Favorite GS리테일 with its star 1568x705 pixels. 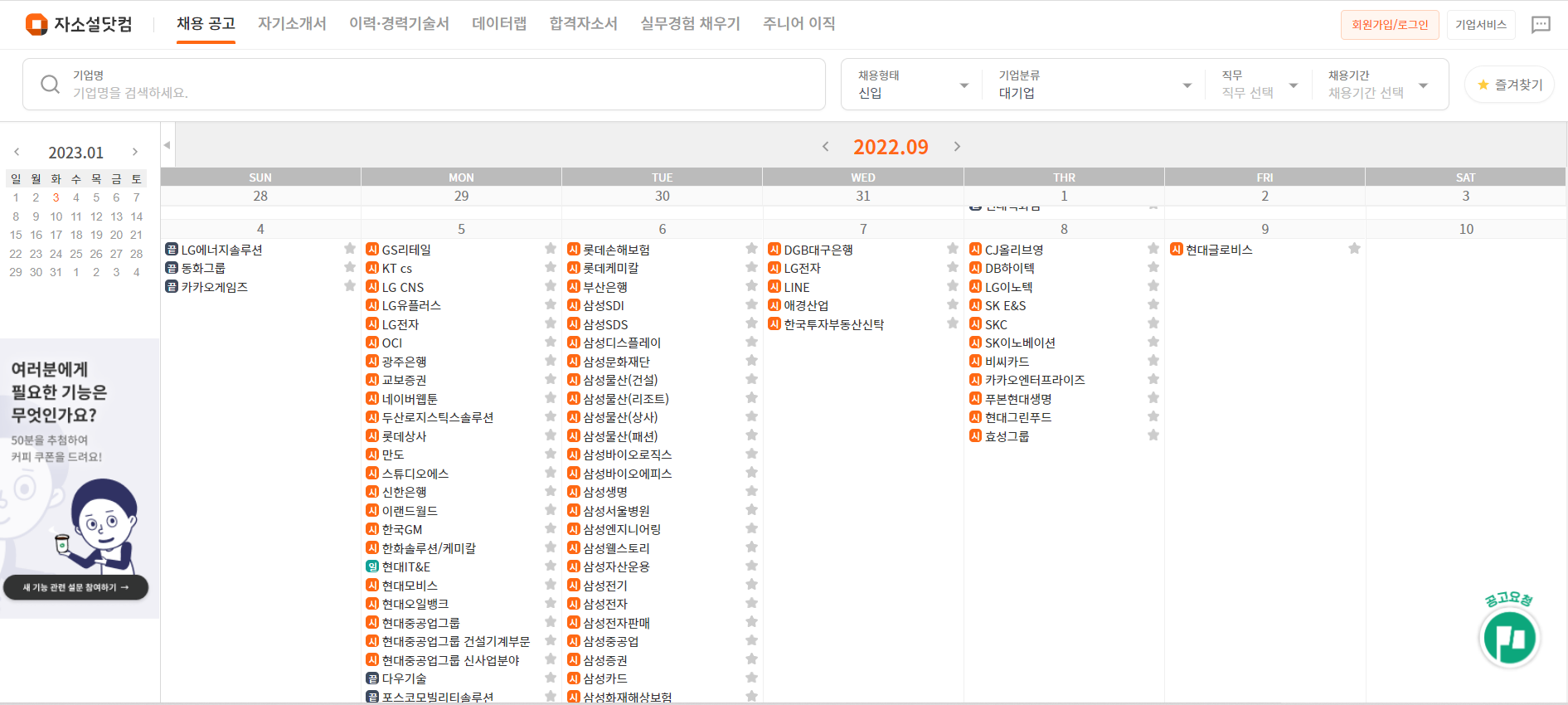(551, 248)
